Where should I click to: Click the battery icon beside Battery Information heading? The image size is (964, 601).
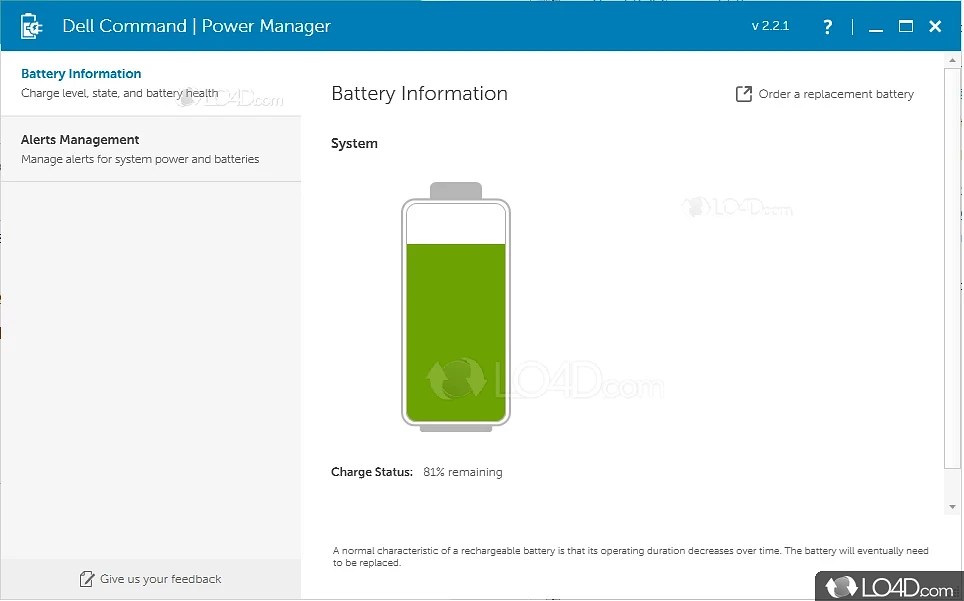[30, 25]
